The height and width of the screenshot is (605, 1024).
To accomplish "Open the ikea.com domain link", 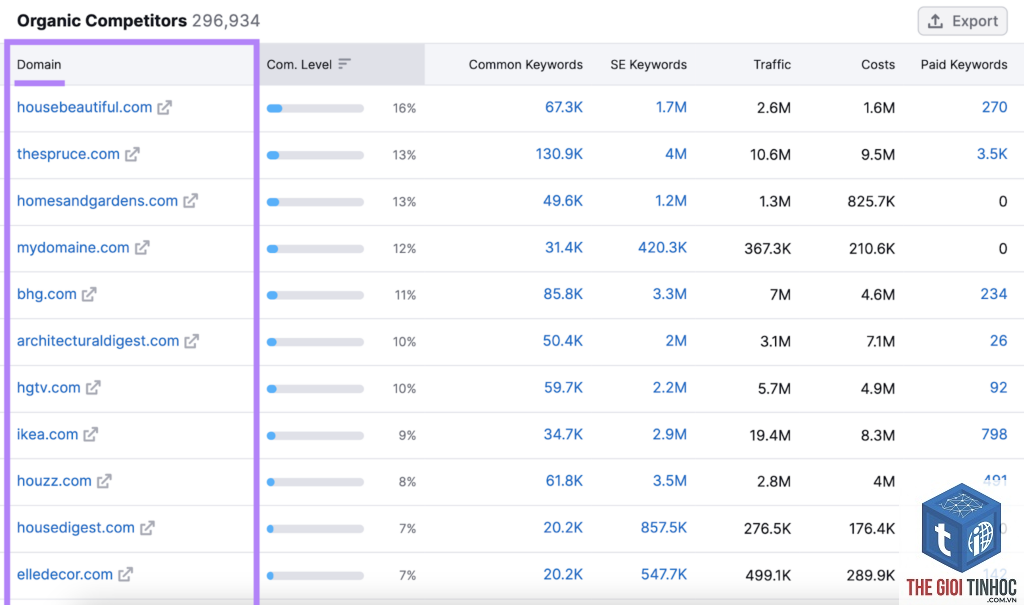I will coord(47,434).
